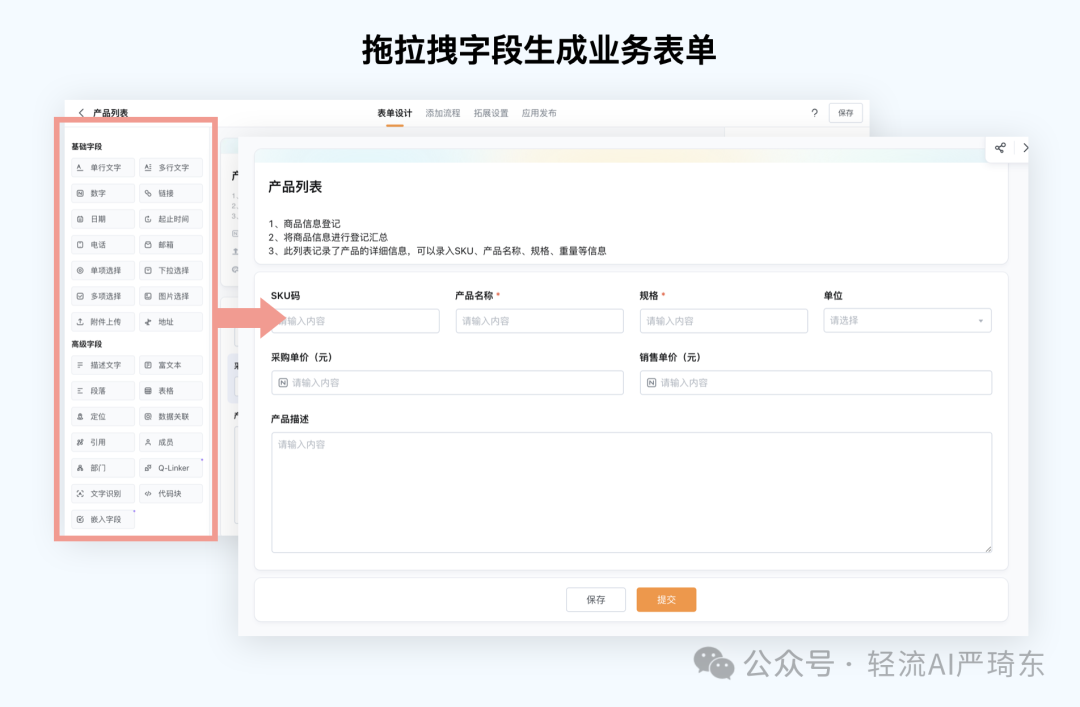Select the Q-Linker advanced field
Image resolution: width=1080 pixels, height=707 pixels.
coord(170,467)
